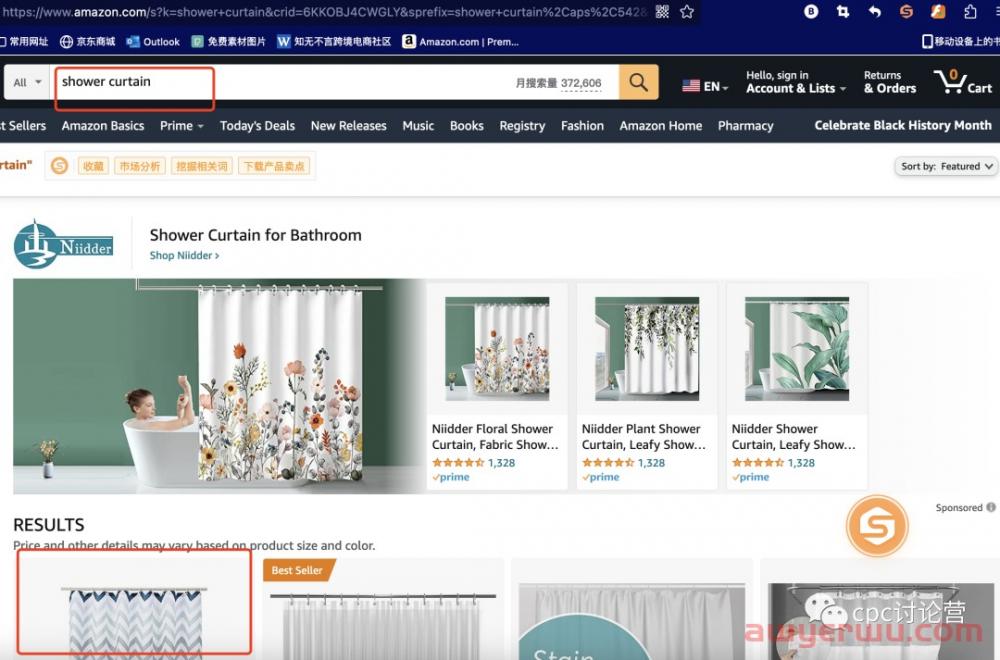Open the 常用网址 bookmark folder
Image resolution: width=1000 pixels, height=660 pixels.
24,41
